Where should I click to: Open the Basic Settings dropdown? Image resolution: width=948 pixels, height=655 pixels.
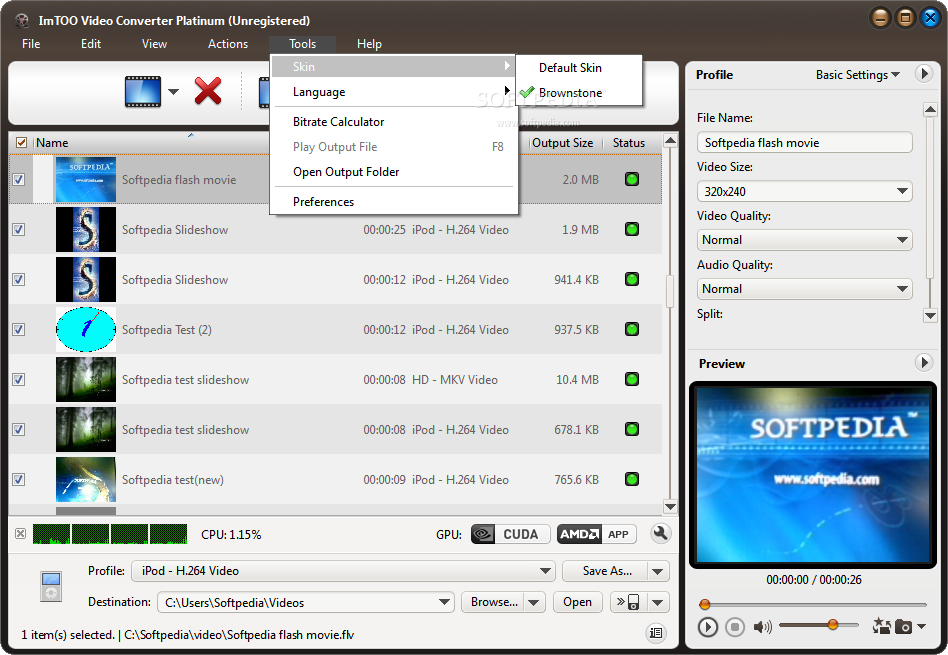(857, 74)
